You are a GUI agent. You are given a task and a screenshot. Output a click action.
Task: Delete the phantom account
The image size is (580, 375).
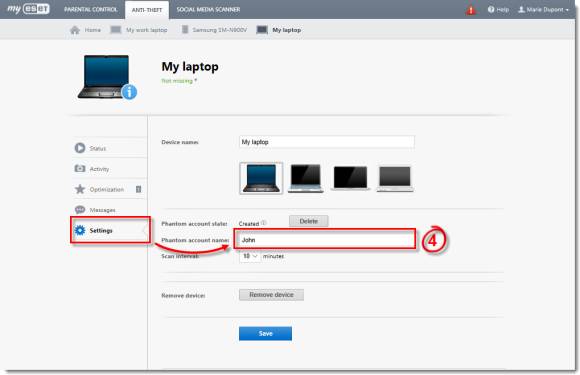[x=308, y=221]
